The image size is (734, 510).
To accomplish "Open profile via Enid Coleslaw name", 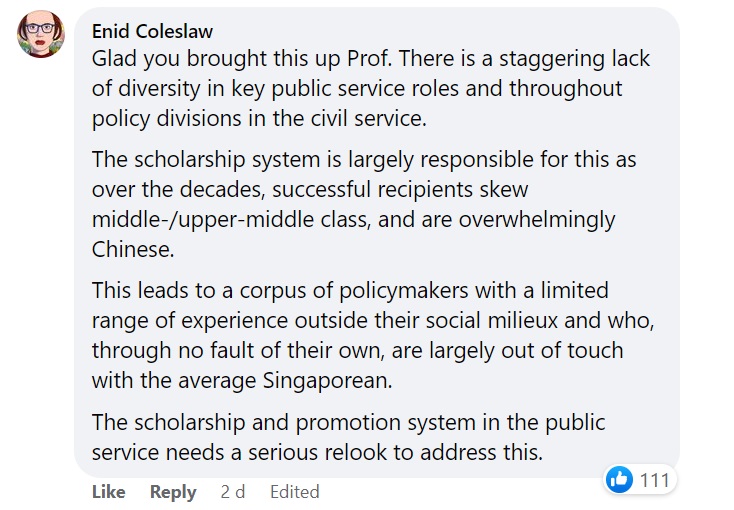I will click(x=152, y=31).
